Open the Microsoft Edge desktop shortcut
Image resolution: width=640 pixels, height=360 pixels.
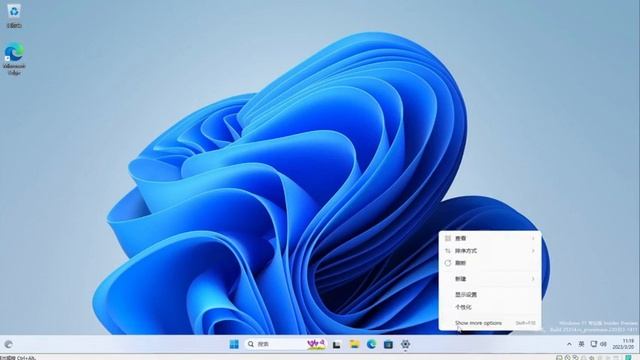(x=14, y=59)
